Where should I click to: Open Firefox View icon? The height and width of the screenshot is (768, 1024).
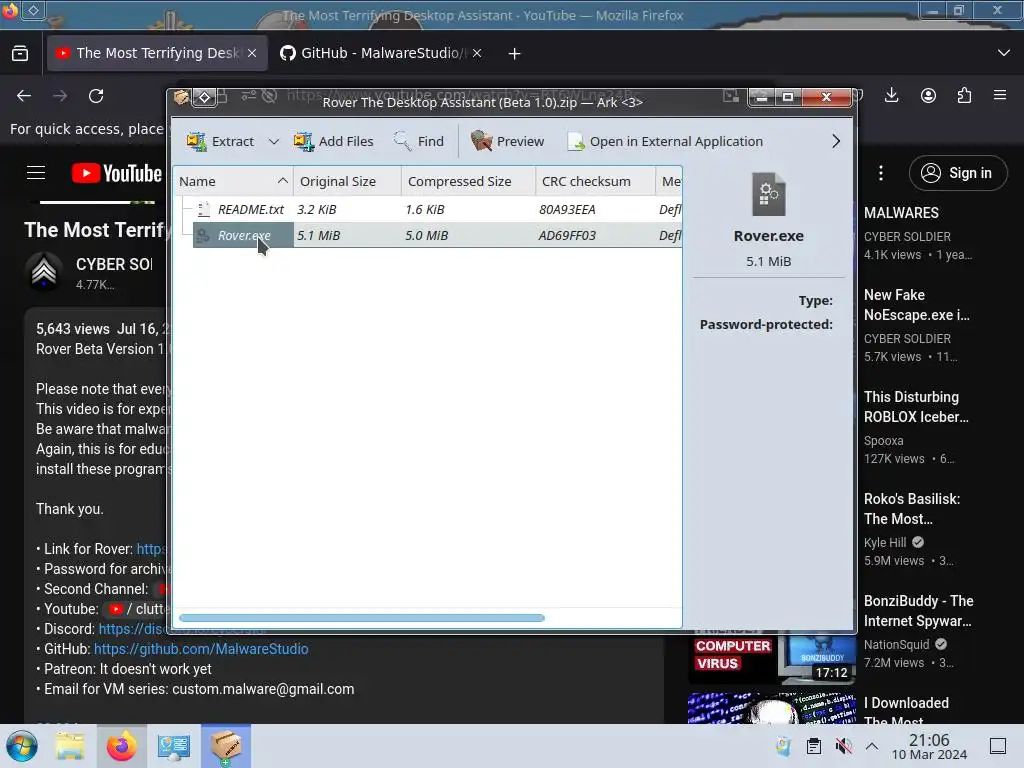[x=20, y=53]
